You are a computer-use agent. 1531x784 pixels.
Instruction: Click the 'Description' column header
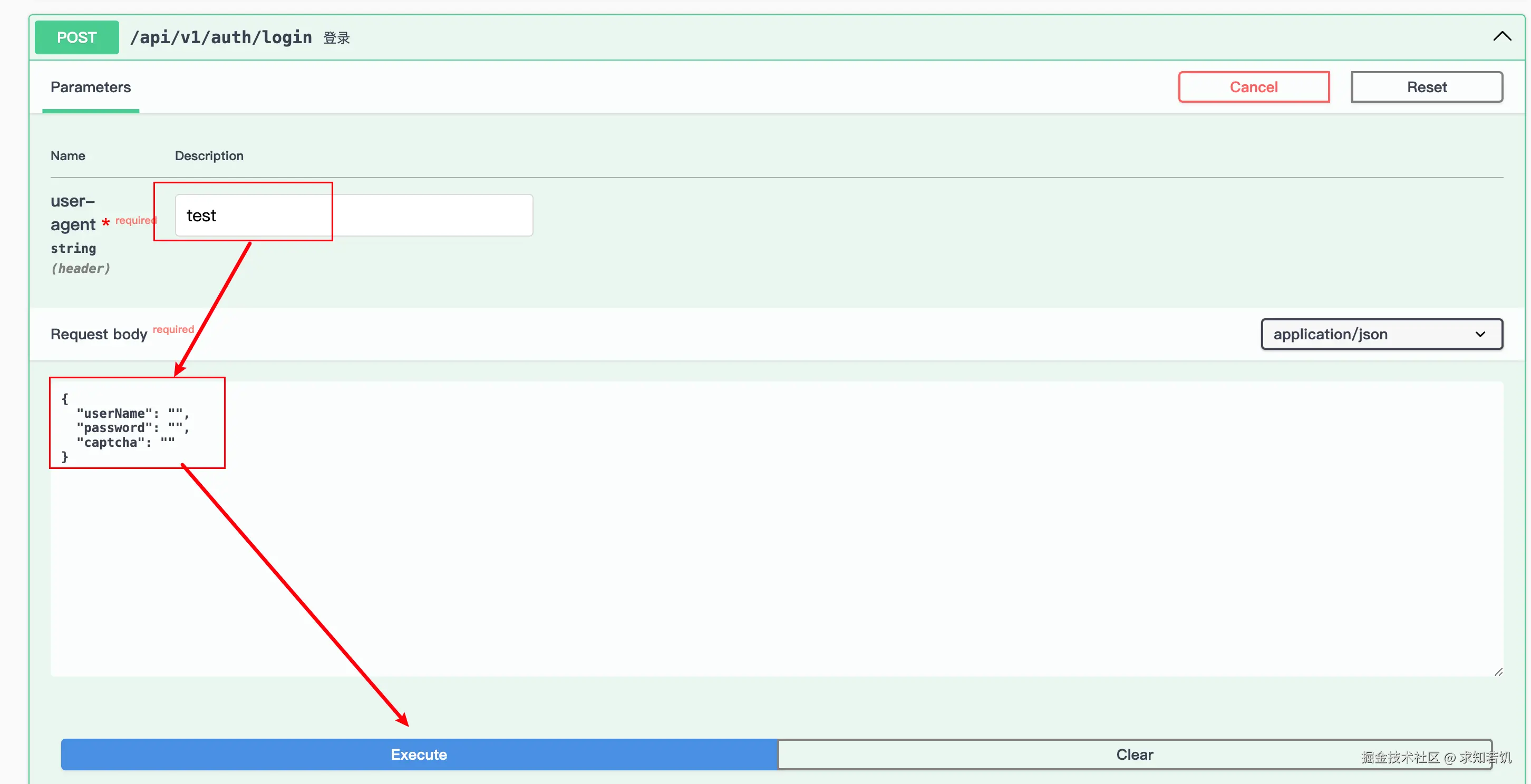coord(209,155)
